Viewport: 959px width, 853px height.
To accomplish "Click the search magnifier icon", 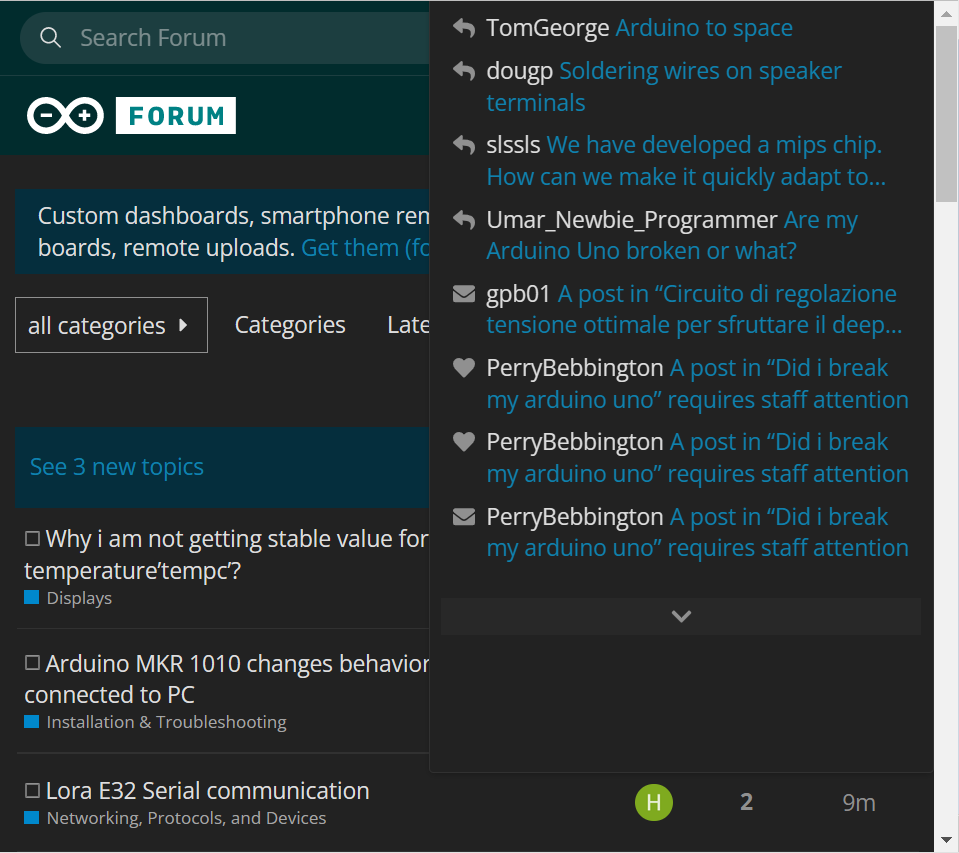I will pyautogui.click(x=50, y=38).
